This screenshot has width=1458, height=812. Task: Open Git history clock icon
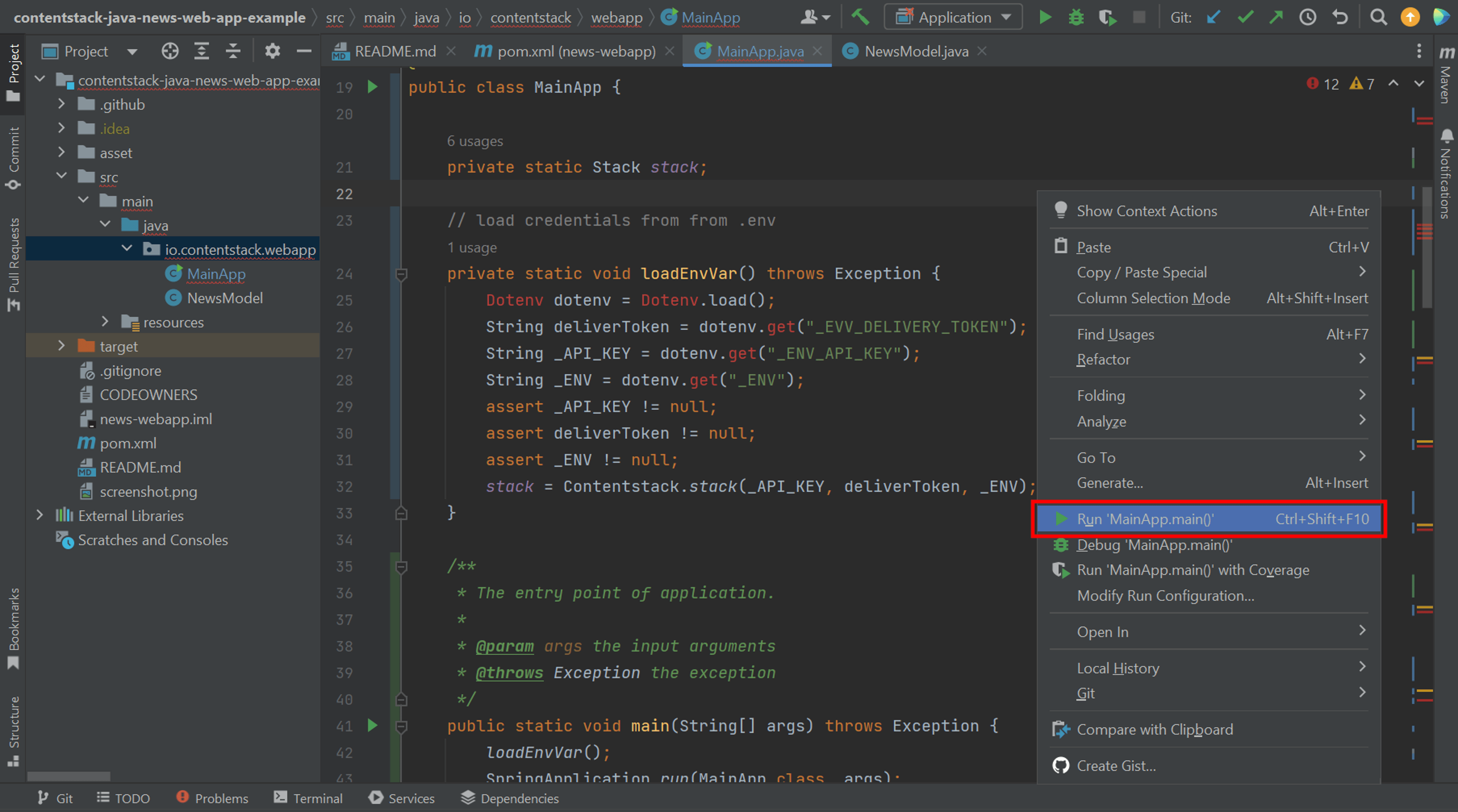(1307, 17)
